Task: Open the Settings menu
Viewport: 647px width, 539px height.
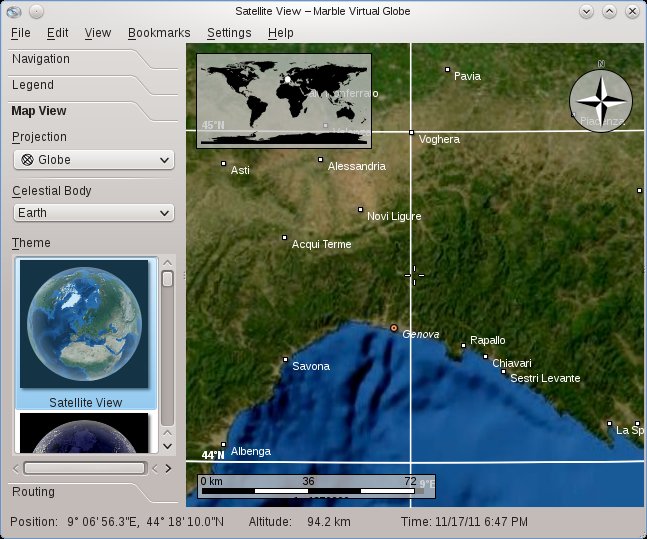Action: tap(229, 33)
